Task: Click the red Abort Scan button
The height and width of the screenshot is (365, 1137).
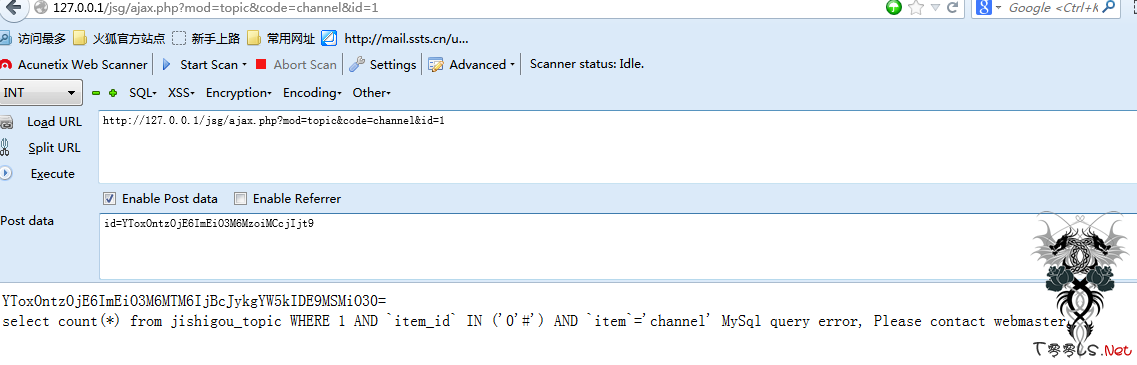Action: [297, 65]
